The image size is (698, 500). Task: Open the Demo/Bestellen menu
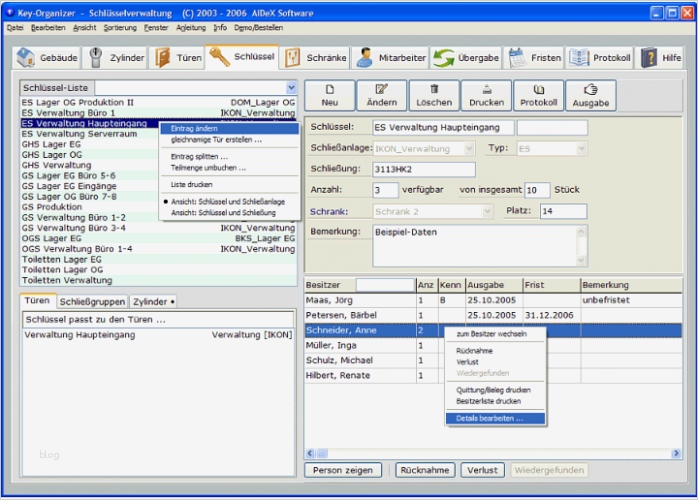(x=258, y=28)
